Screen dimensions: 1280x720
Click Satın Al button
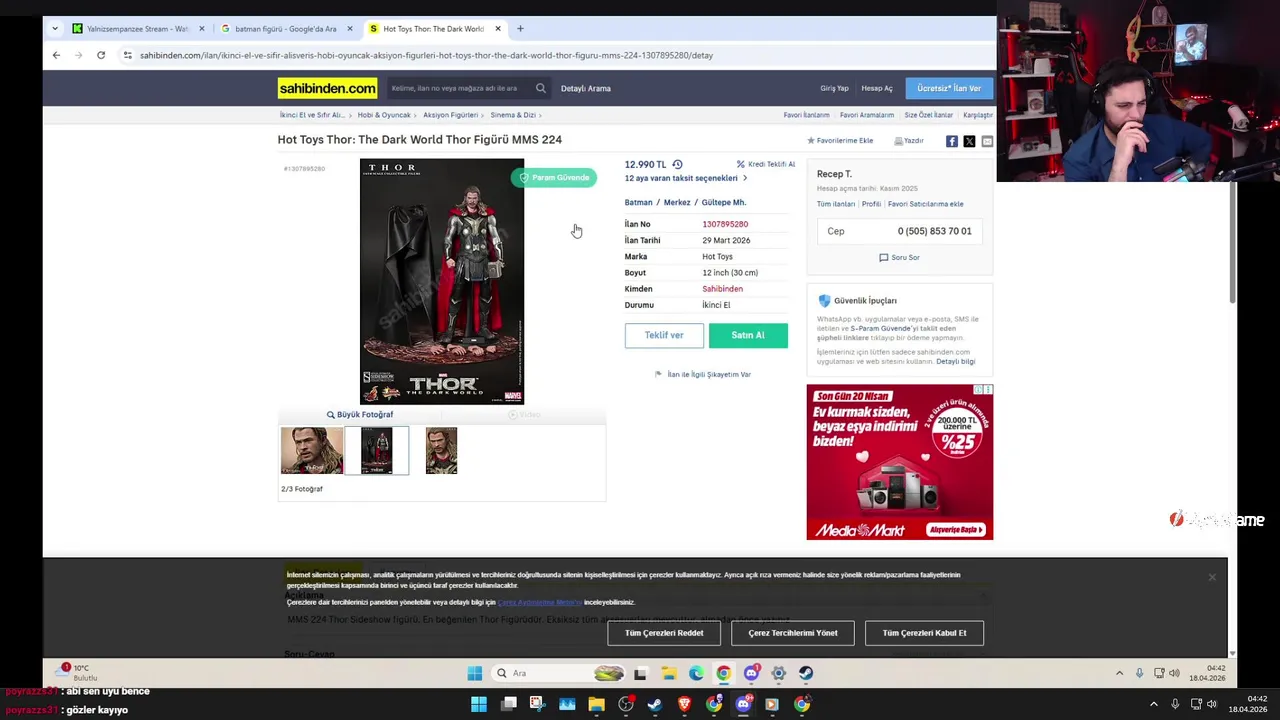pos(748,335)
